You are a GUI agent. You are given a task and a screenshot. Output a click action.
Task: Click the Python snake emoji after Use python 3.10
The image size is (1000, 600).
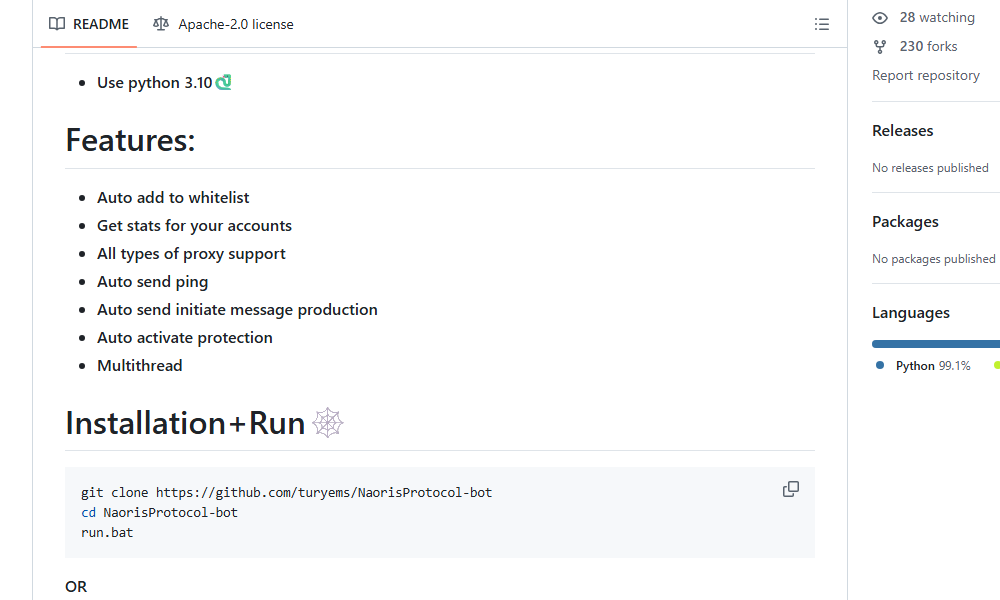point(222,81)
